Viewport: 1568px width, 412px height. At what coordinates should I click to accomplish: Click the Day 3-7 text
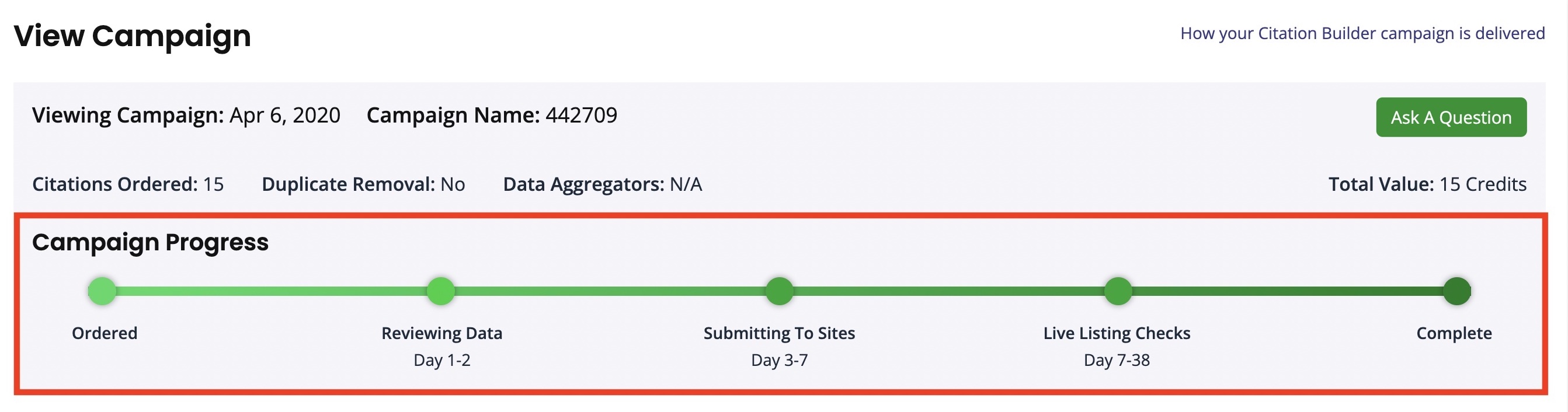pos(779,359)
